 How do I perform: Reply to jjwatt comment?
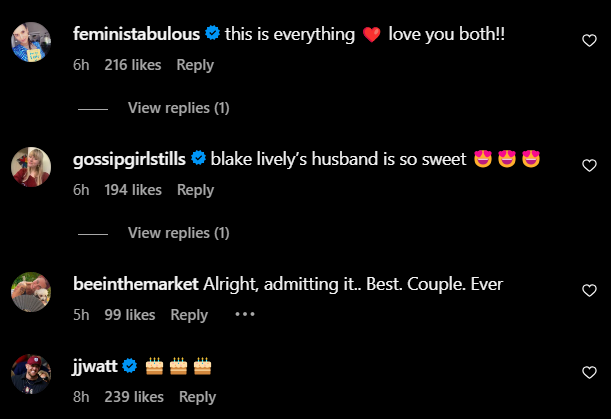[x=197, y=397]
